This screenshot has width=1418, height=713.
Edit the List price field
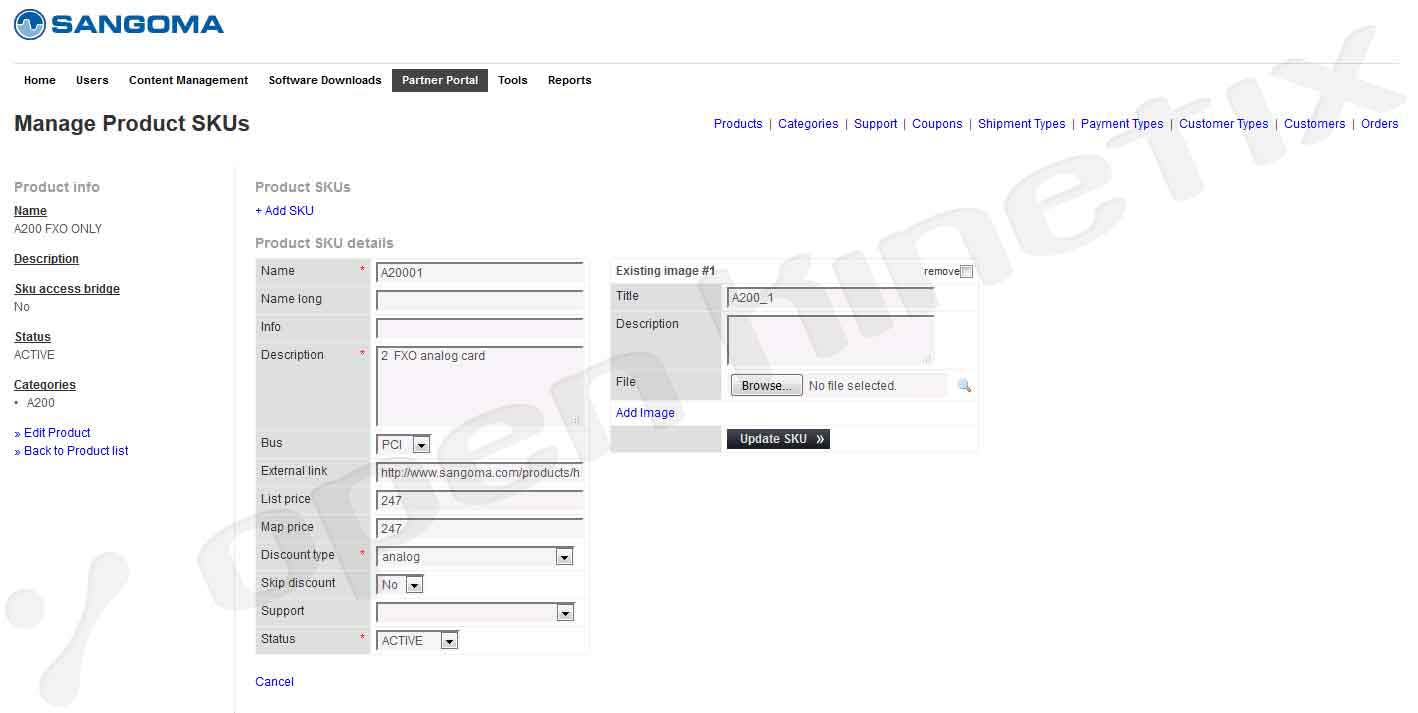click(480, 500)
